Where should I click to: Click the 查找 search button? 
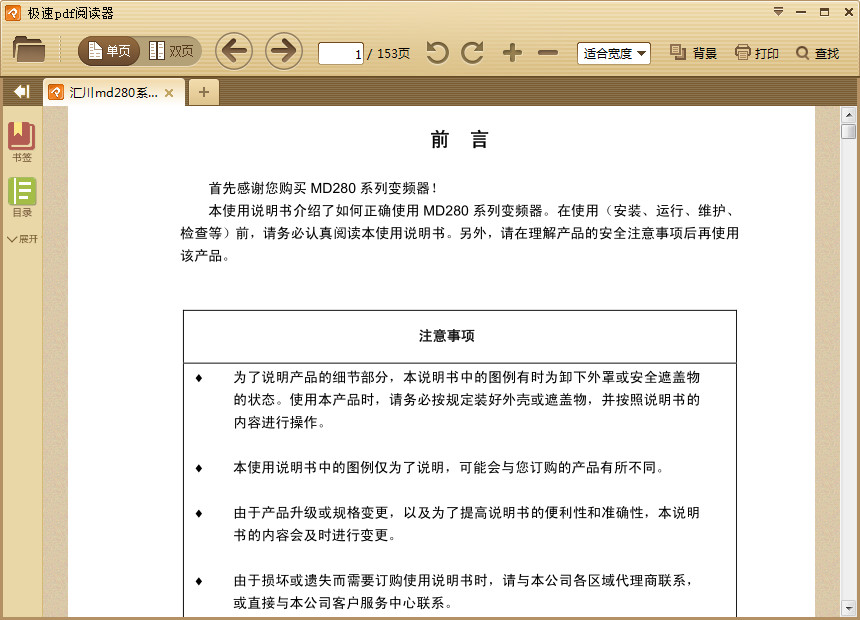tap(817, 53)
